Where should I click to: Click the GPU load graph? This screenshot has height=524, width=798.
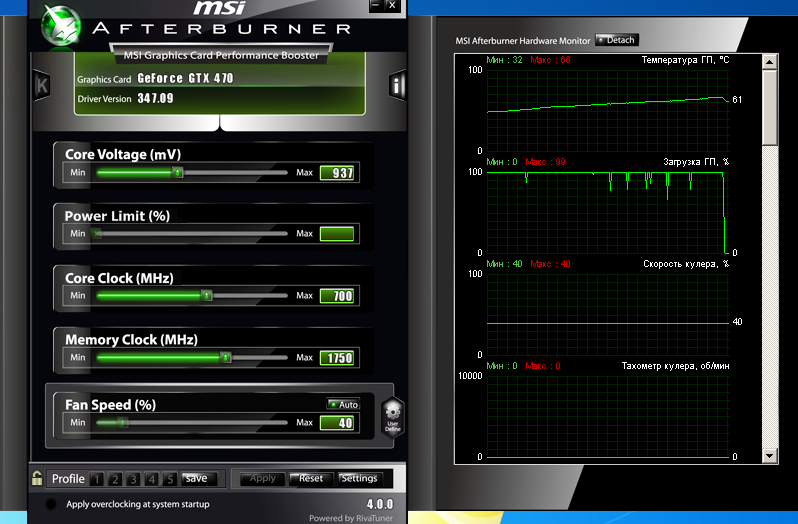[608, 213]
